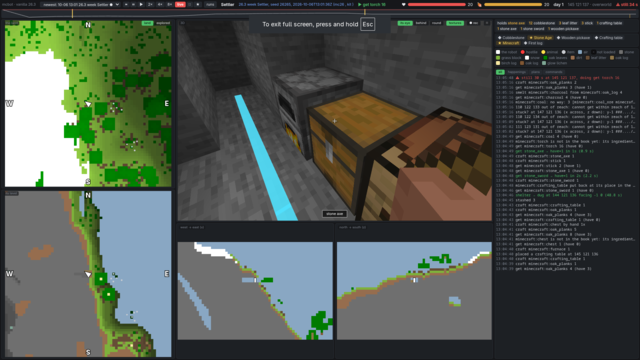Select the round camera view
This screenshot has height=360, width=640.
pos(436,23)
